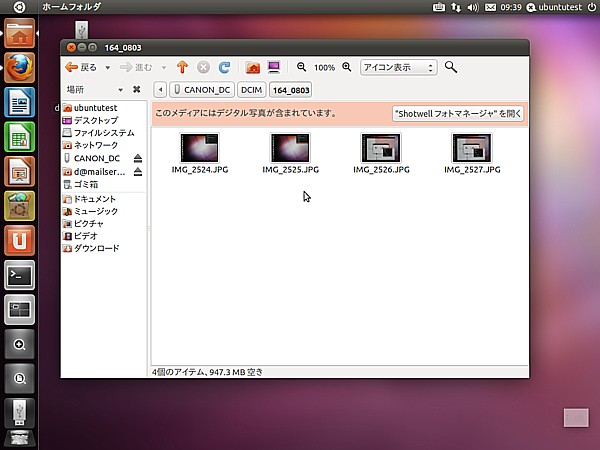Select ファイルシステム in the sidebar

[104, 133]
